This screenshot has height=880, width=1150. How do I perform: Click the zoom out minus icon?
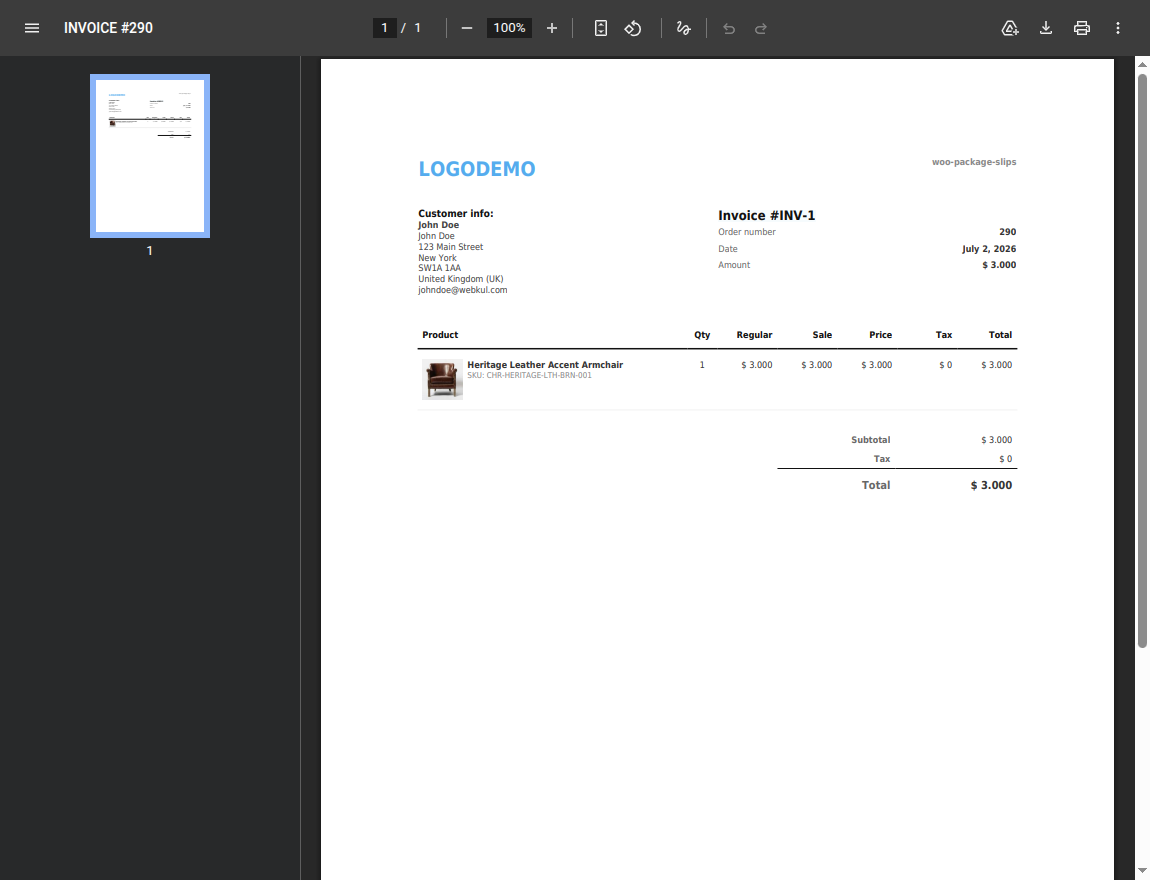tap(466, 28)
